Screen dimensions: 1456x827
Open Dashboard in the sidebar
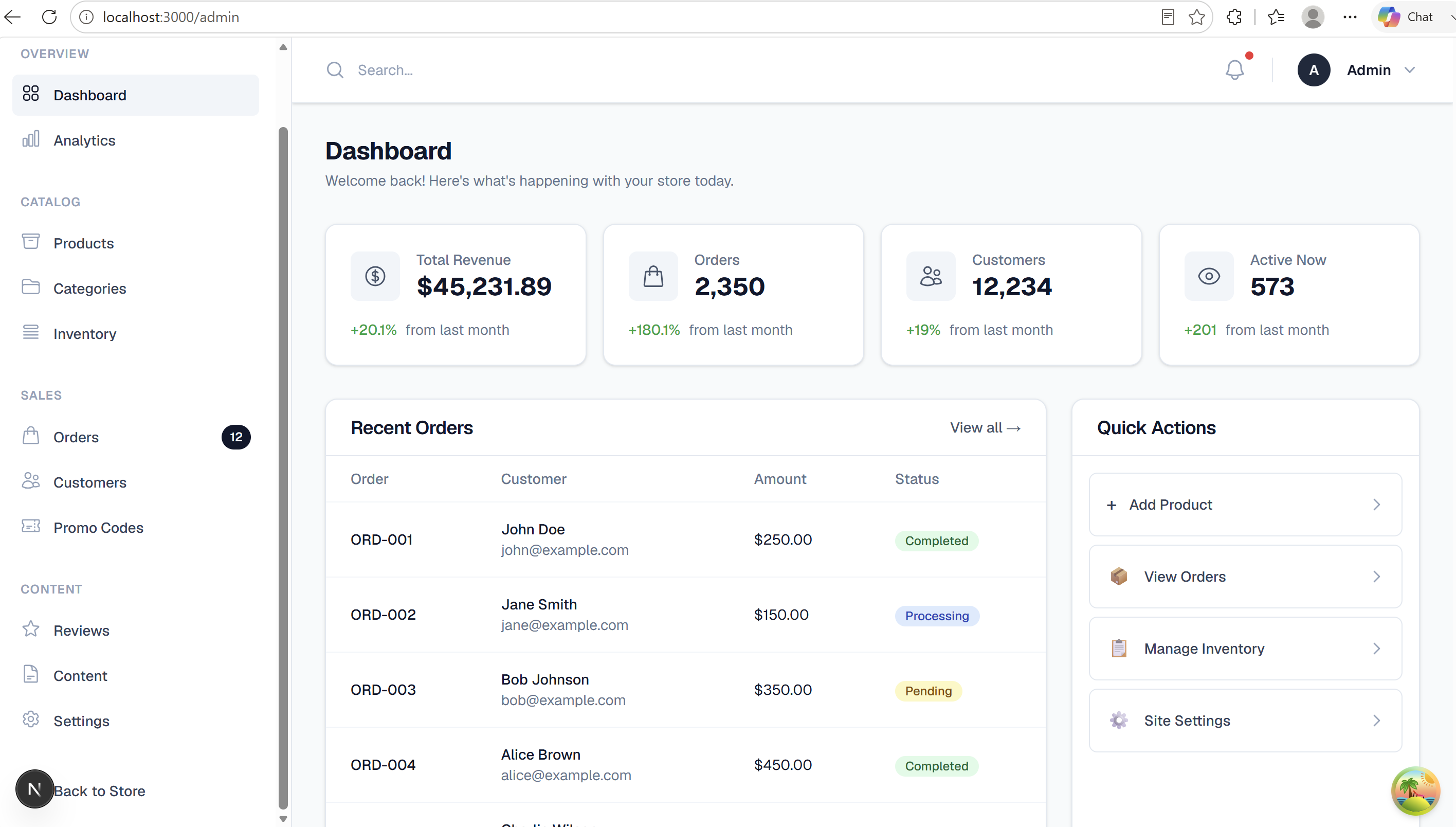tap(136, 95)
